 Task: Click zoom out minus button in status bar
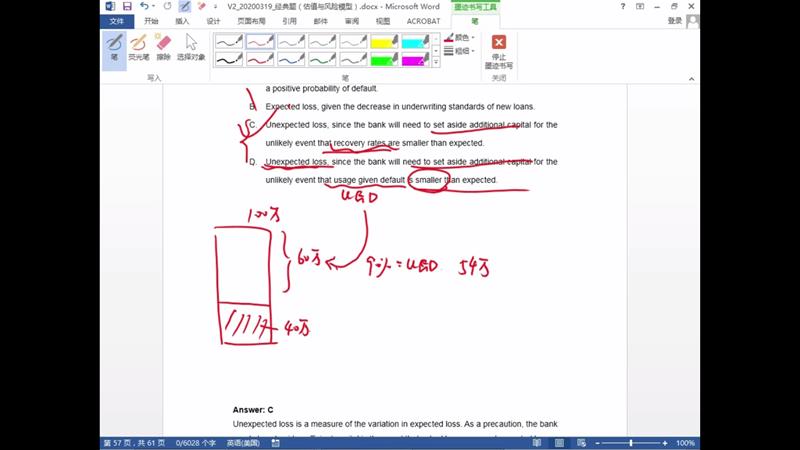[x=597, y=443]
